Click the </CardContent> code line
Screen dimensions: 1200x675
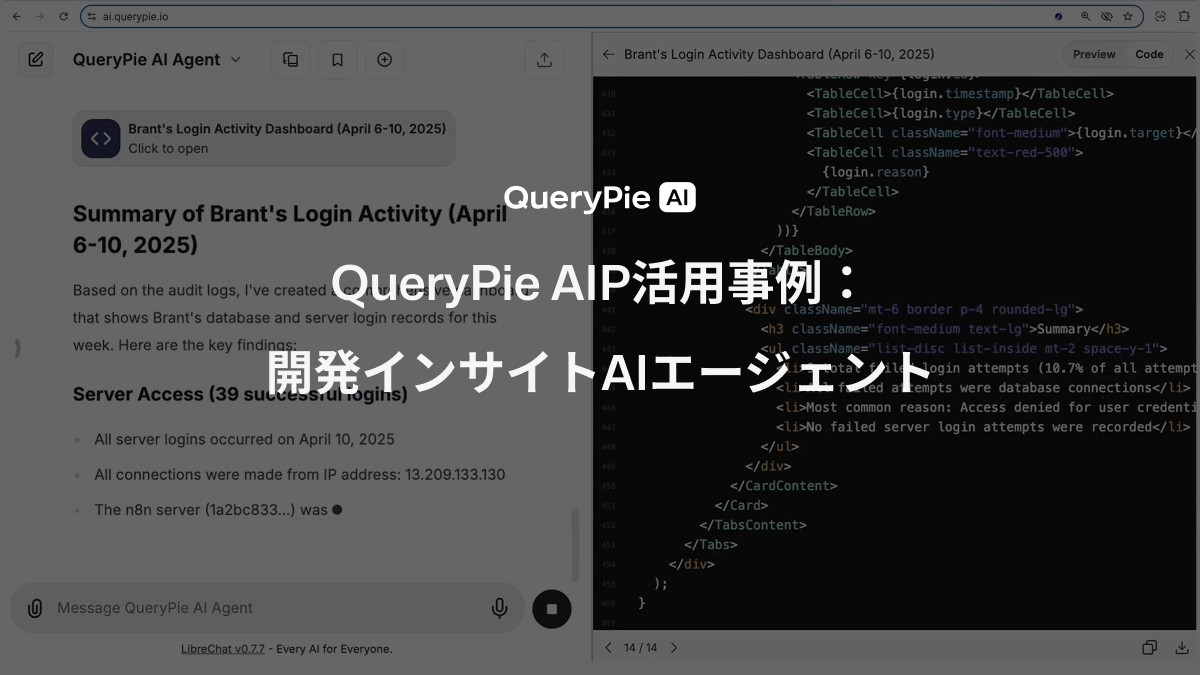pos(783,486)
